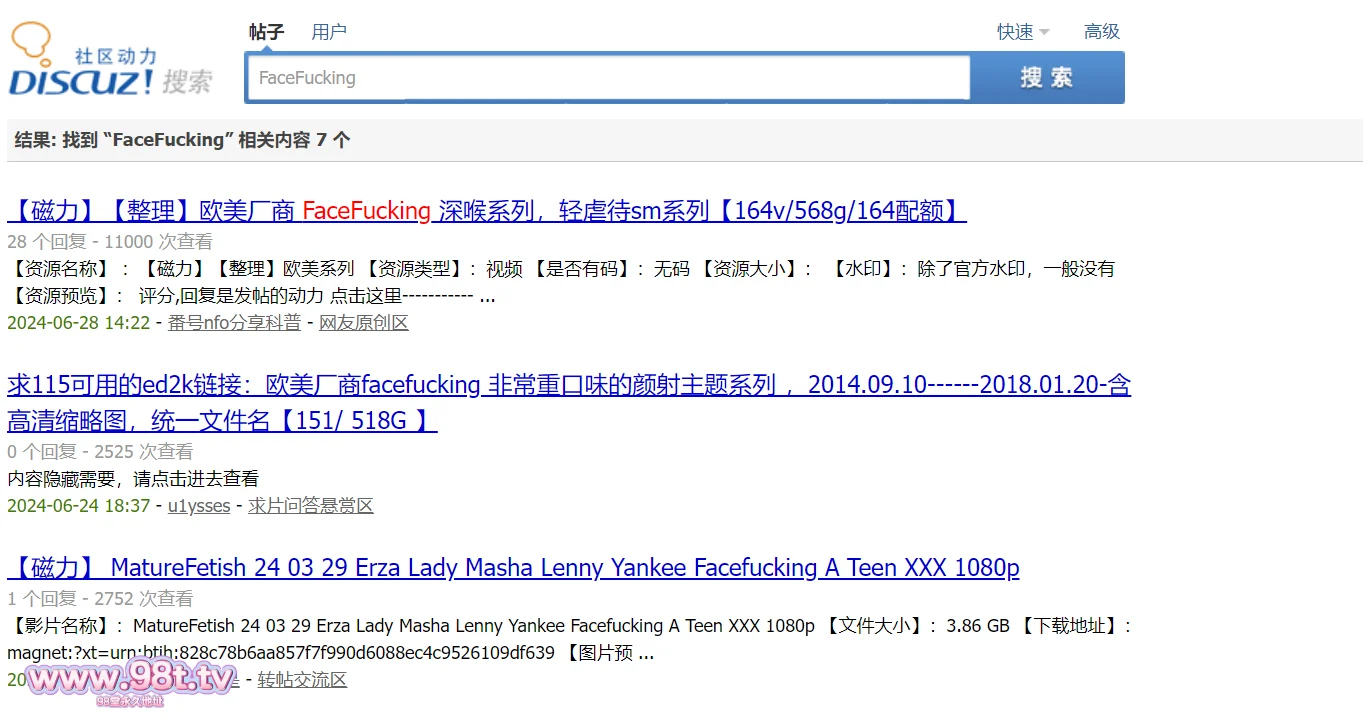This screenshot has height=716, width=1363.
Task: Go to the 网友原创区 forum section
Action: pos(364,323)
